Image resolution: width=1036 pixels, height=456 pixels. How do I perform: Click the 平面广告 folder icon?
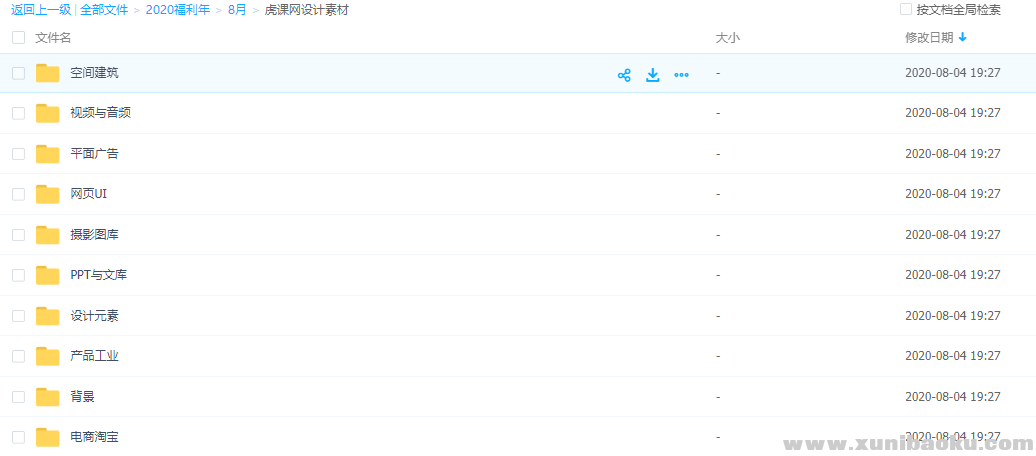point(48,154)
